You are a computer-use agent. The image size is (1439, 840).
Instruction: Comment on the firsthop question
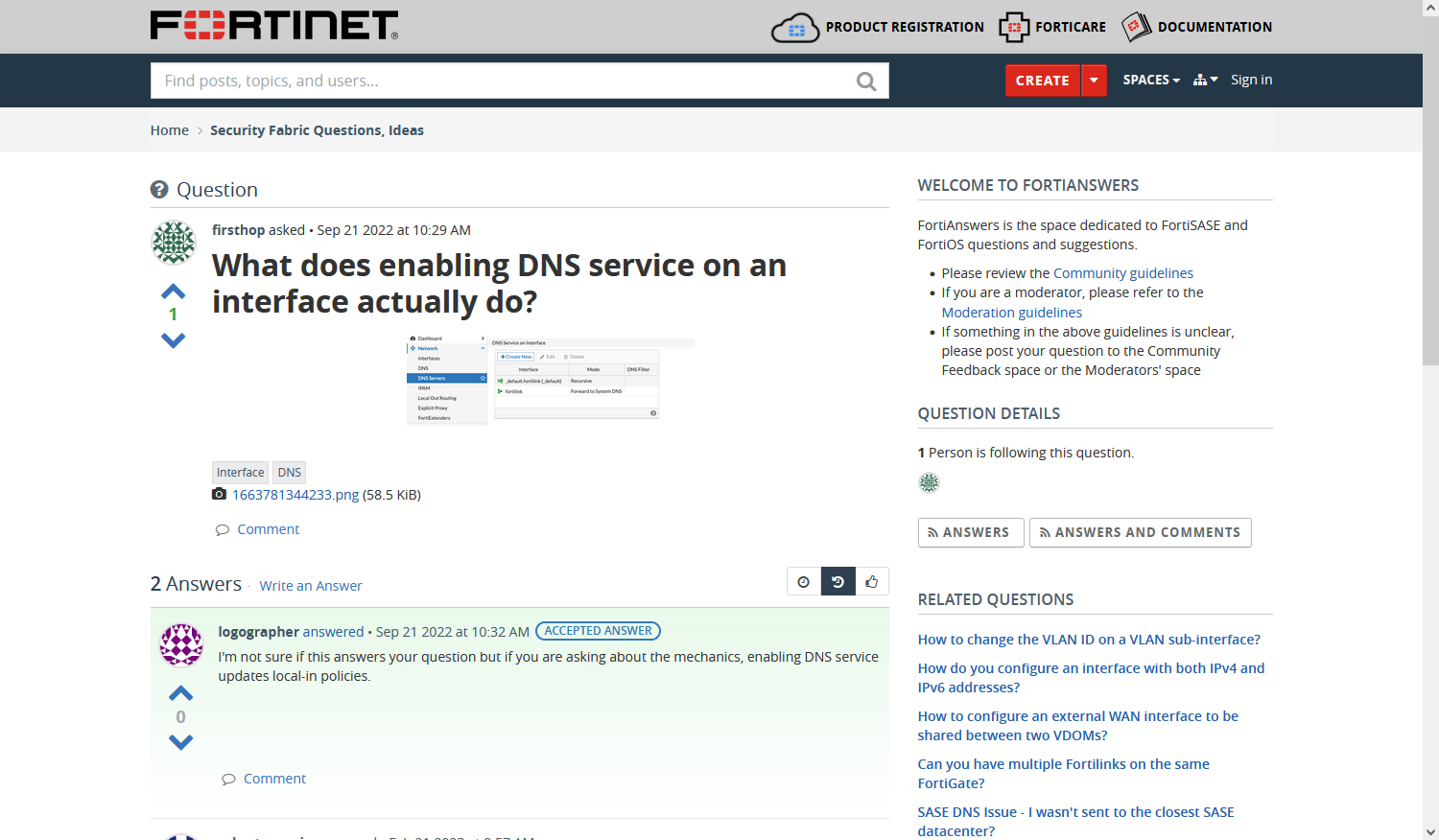(268, 529)
